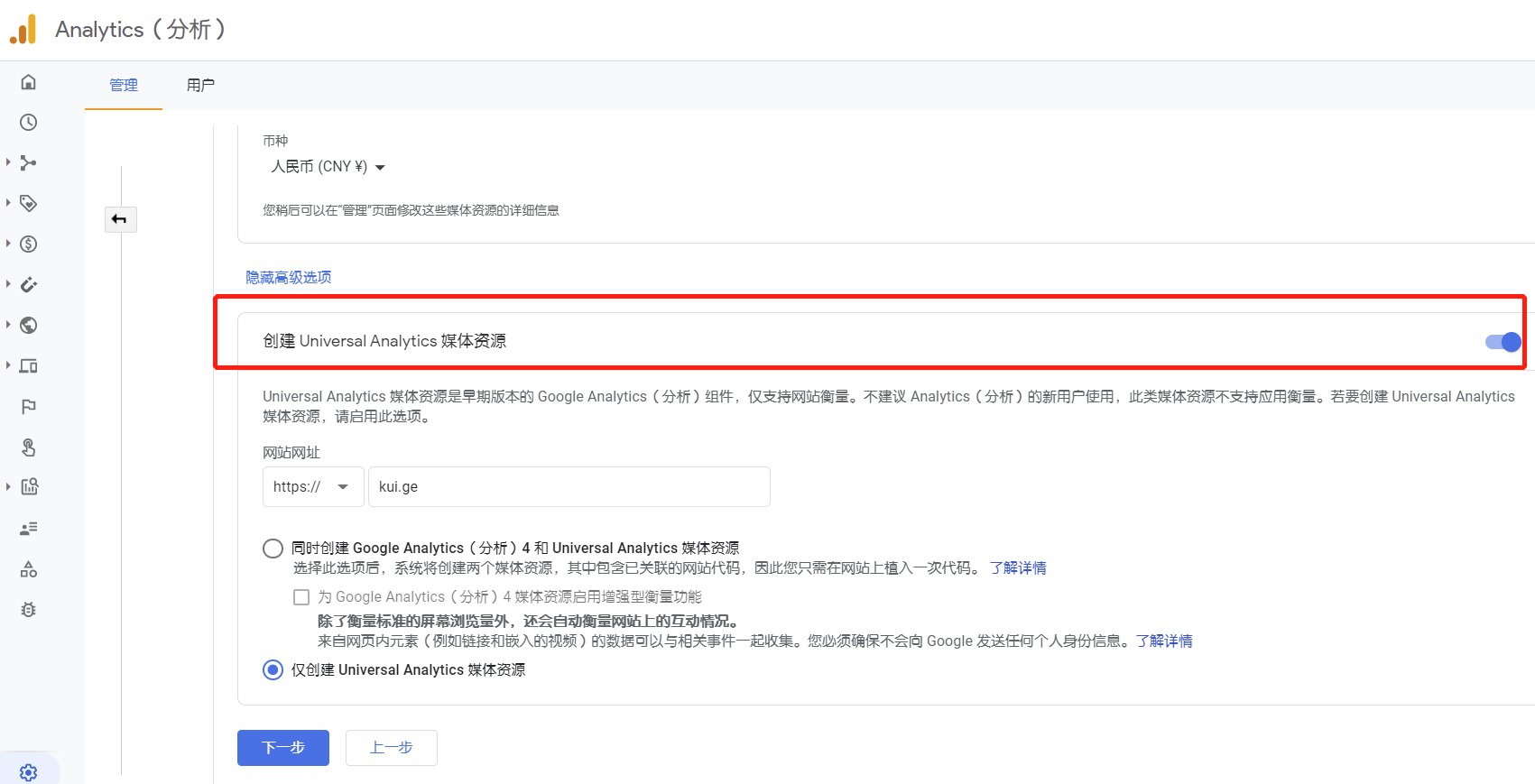1535x784 pixels.
Task: Toggle the Universal Analytics property switch
Action: point(1503,342)
